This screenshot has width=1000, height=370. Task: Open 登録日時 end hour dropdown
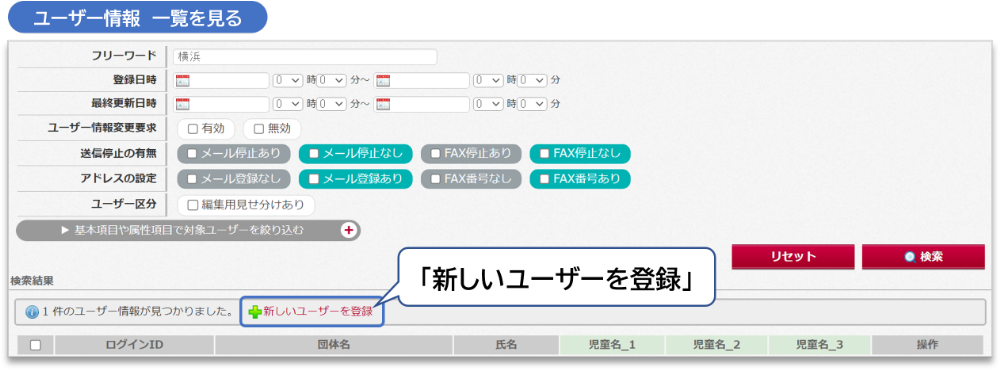coord(488,80)
